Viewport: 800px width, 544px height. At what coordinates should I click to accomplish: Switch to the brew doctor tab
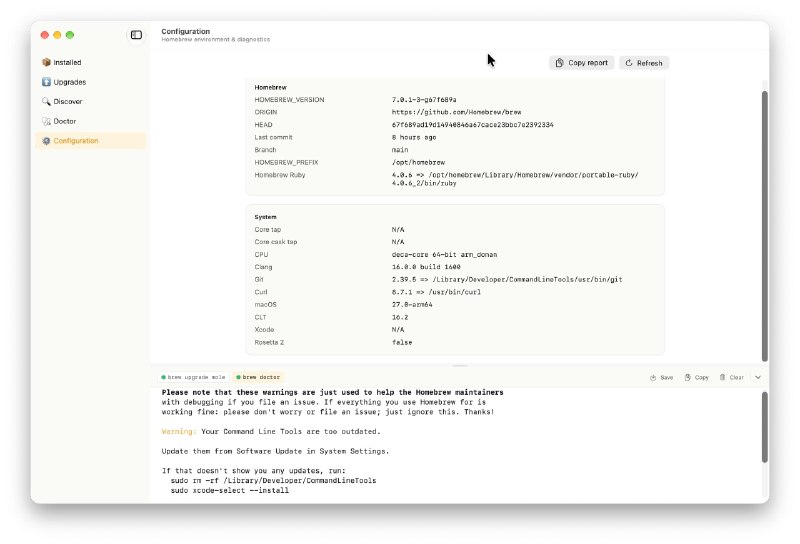coord(258,377)
